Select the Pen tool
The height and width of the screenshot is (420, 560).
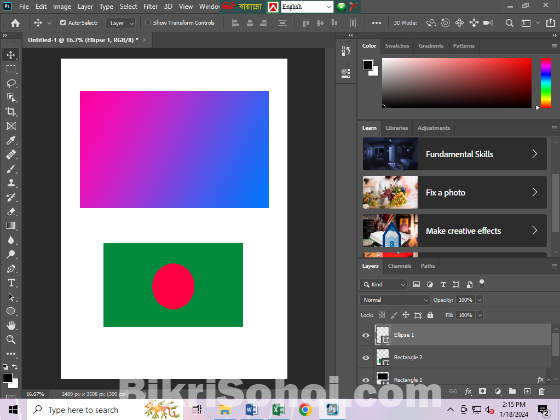[x=11, y=269]
